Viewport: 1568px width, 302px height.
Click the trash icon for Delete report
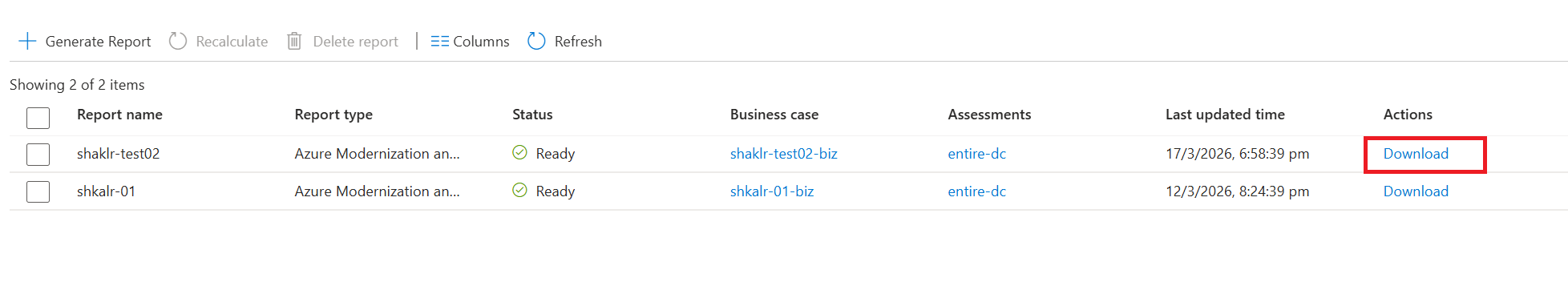(x=294, y=41)
